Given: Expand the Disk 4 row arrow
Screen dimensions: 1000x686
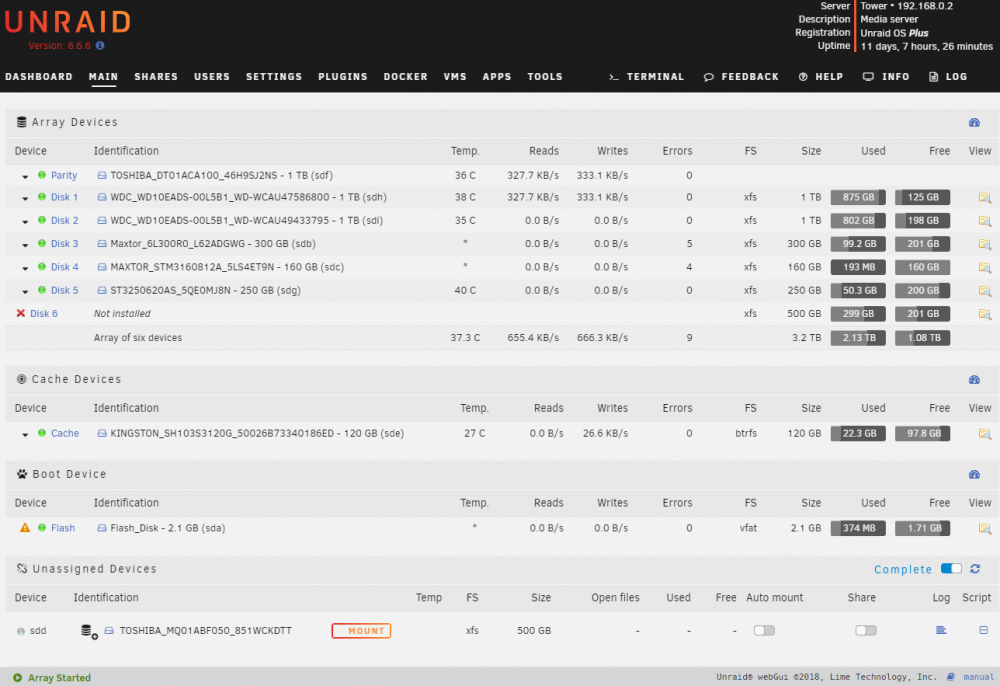Looking at the screenshot, I should pyautogui.click(x=25, y=268).
